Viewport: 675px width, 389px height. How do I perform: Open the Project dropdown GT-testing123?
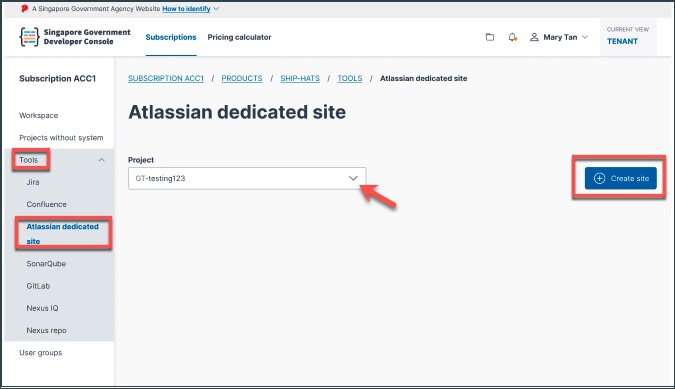pos(247,178)
